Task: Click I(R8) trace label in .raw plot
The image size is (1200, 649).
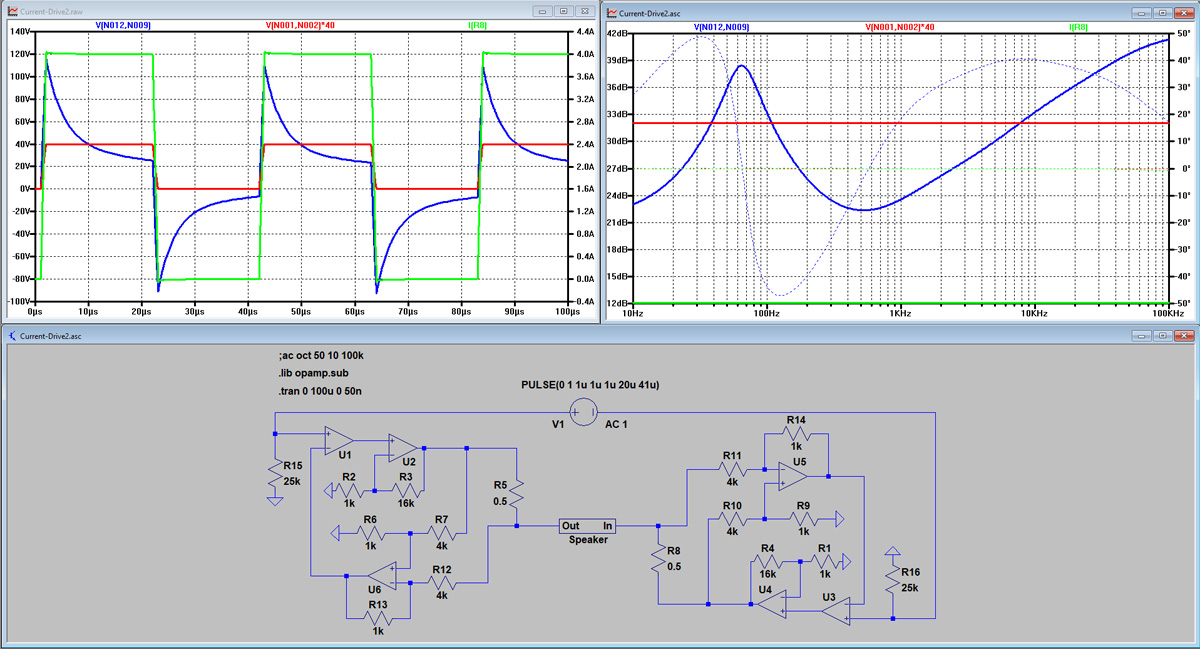Action: [x=478, y=27]
